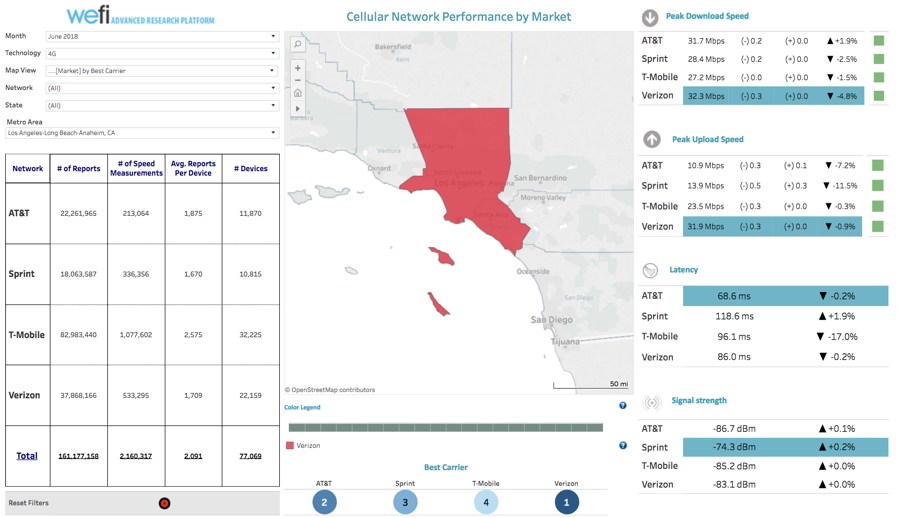
Task: Select the Verizon best carrier rank circle
Action: (x=566, y=503)
